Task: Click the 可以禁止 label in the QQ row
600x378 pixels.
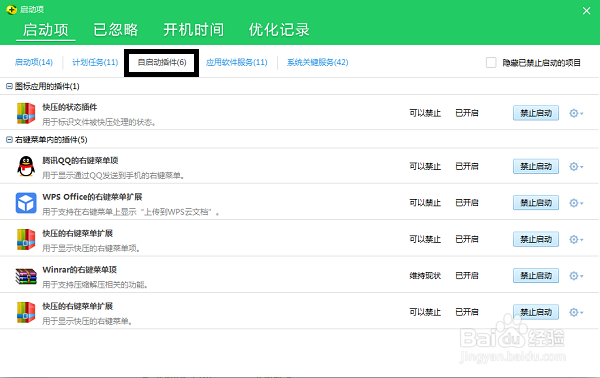Action: (425, 166)
